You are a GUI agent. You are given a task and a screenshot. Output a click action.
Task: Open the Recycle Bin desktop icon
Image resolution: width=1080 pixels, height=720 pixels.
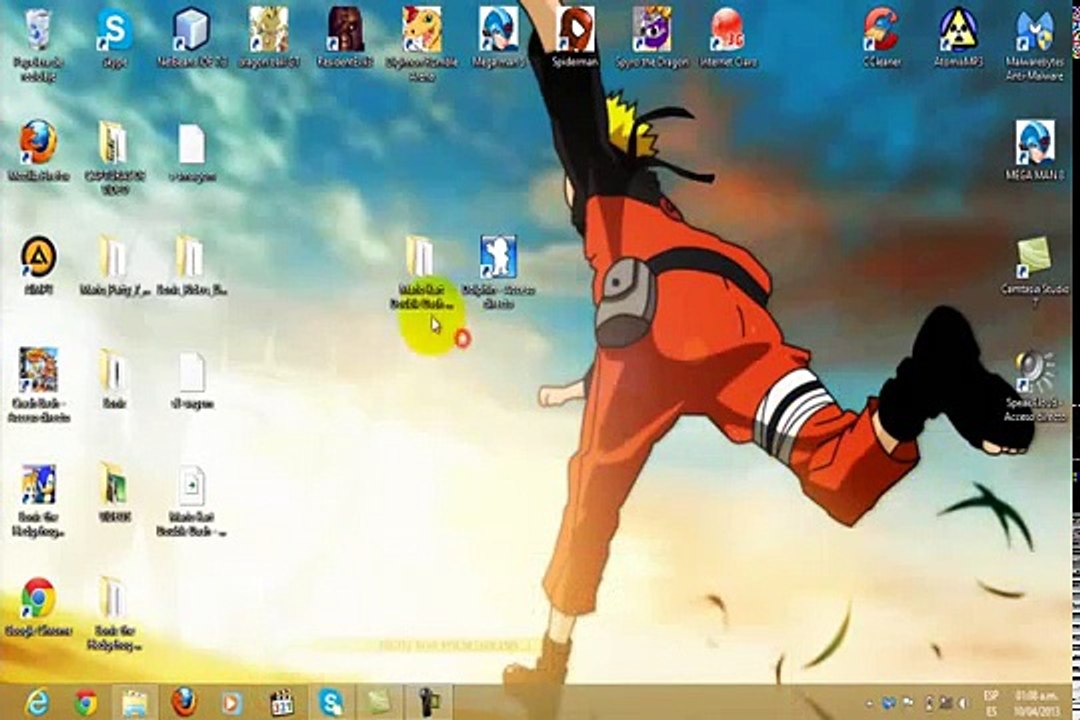pyautogui.click(x=39, y=43)
